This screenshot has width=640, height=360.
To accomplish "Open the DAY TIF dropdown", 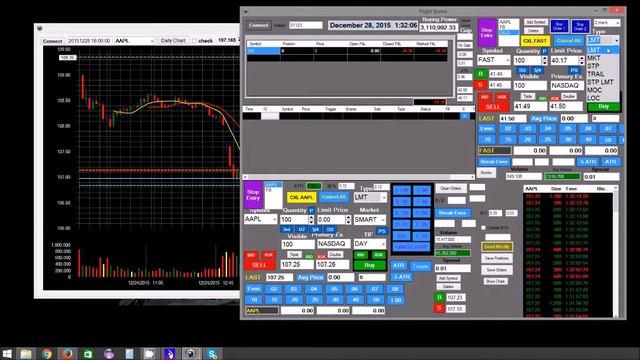I will 383,244.
